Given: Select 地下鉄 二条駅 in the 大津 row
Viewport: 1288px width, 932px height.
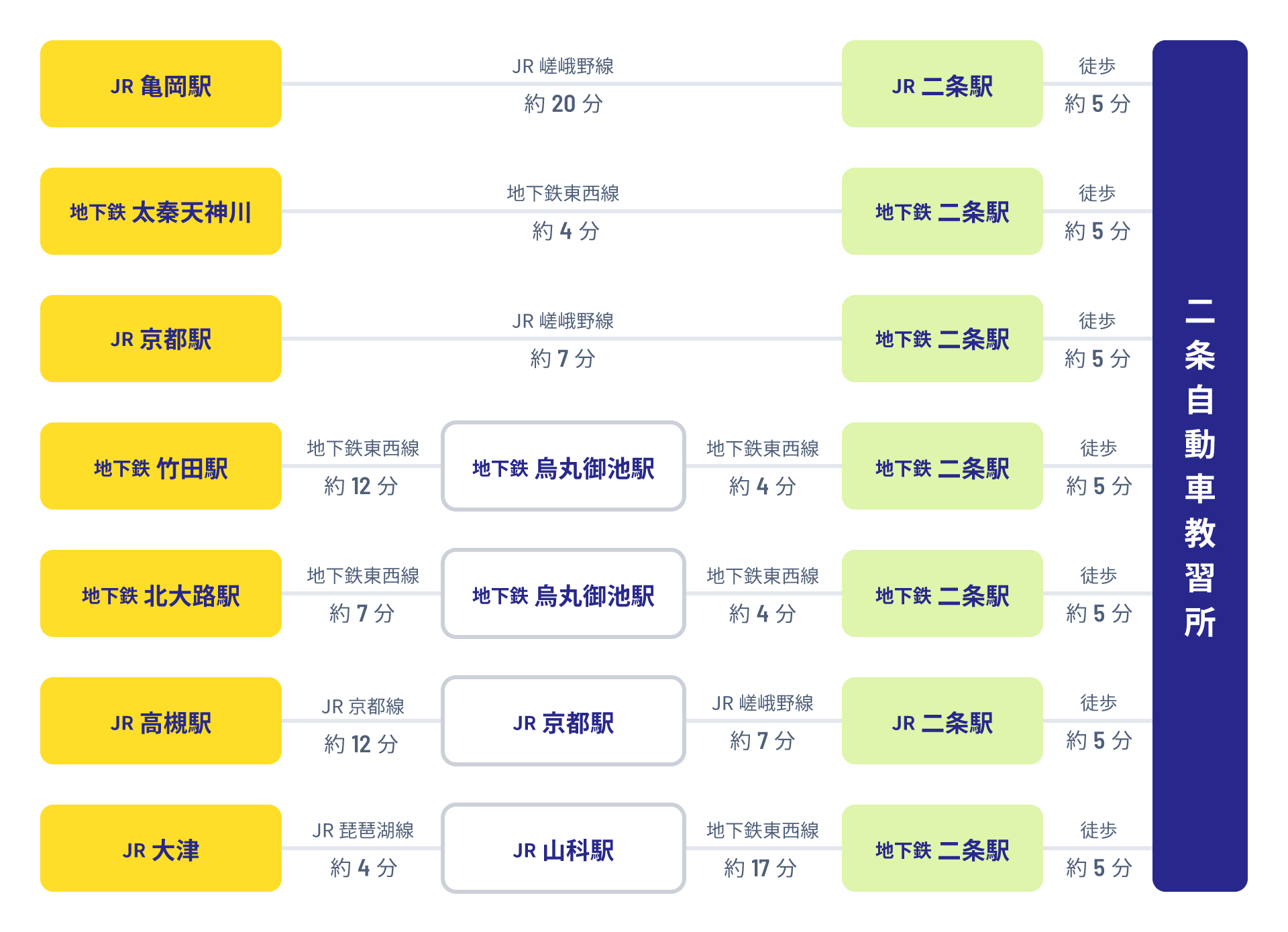Looking at the screenshot, I should (x=942, y=848).
